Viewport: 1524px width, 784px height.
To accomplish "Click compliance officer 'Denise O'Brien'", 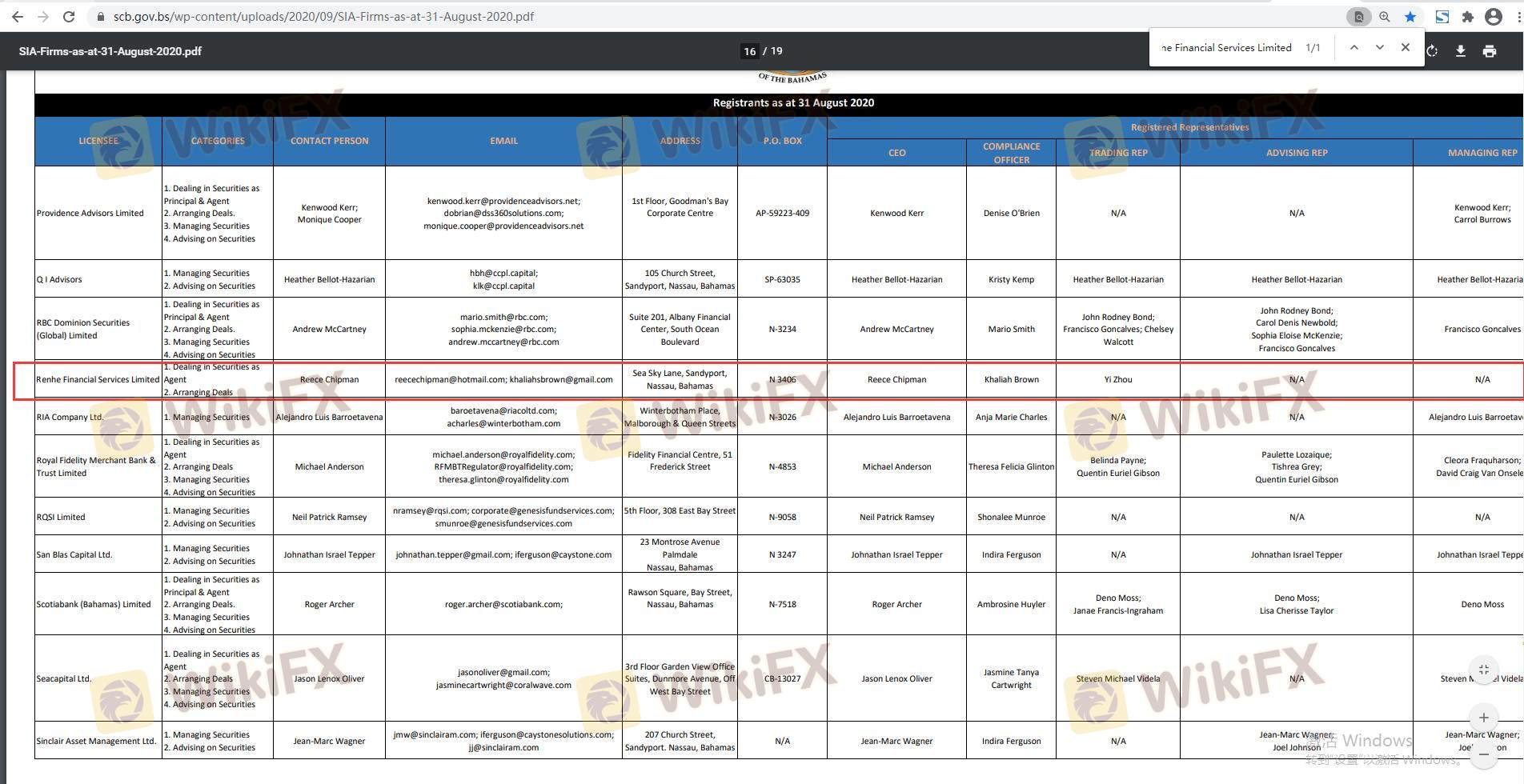I will [x=1012, y=213].
